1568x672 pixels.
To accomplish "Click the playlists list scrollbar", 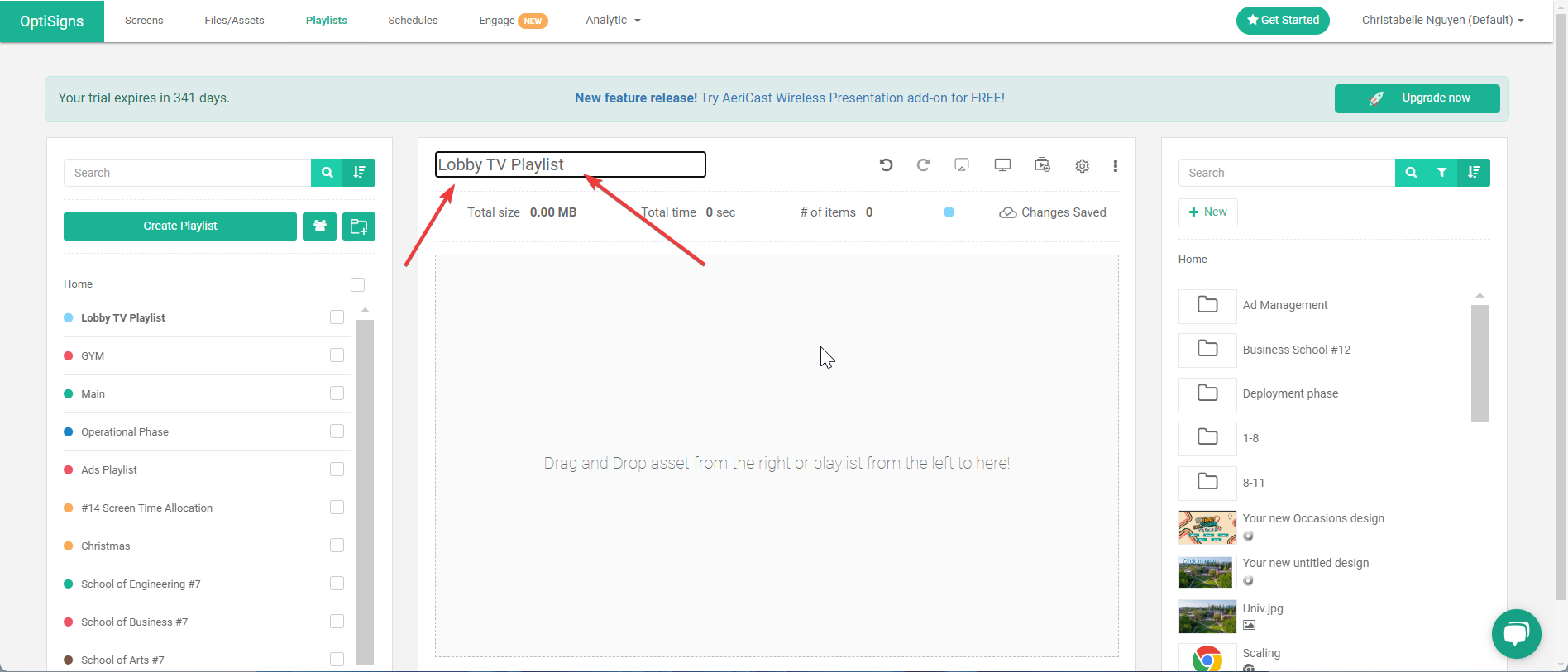I will tap(365, 492).
